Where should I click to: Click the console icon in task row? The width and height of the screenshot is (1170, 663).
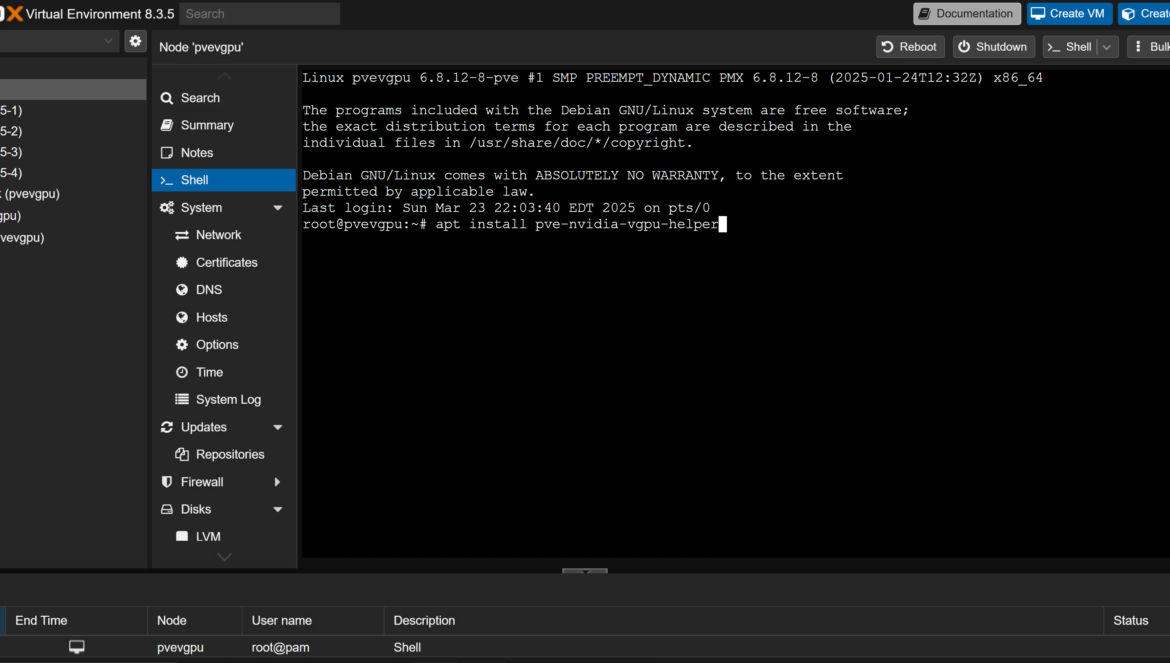pos(77,647)
